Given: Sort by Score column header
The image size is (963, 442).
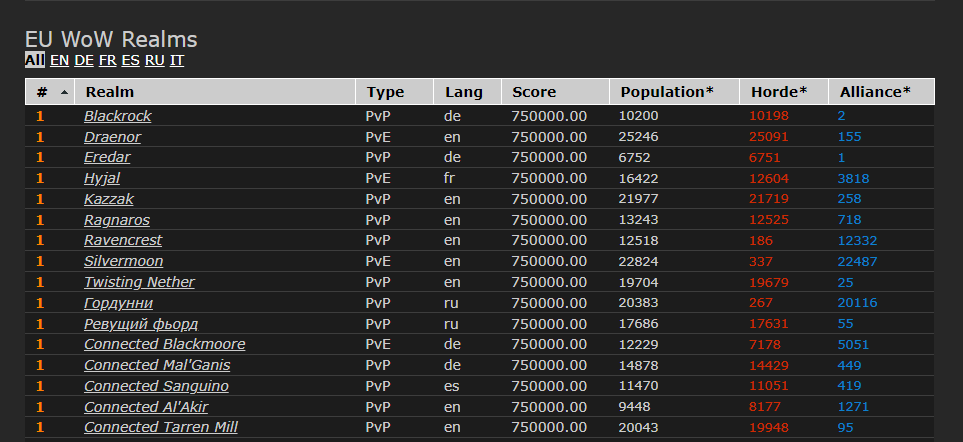Looking at the screenshot, I should 534,92.
